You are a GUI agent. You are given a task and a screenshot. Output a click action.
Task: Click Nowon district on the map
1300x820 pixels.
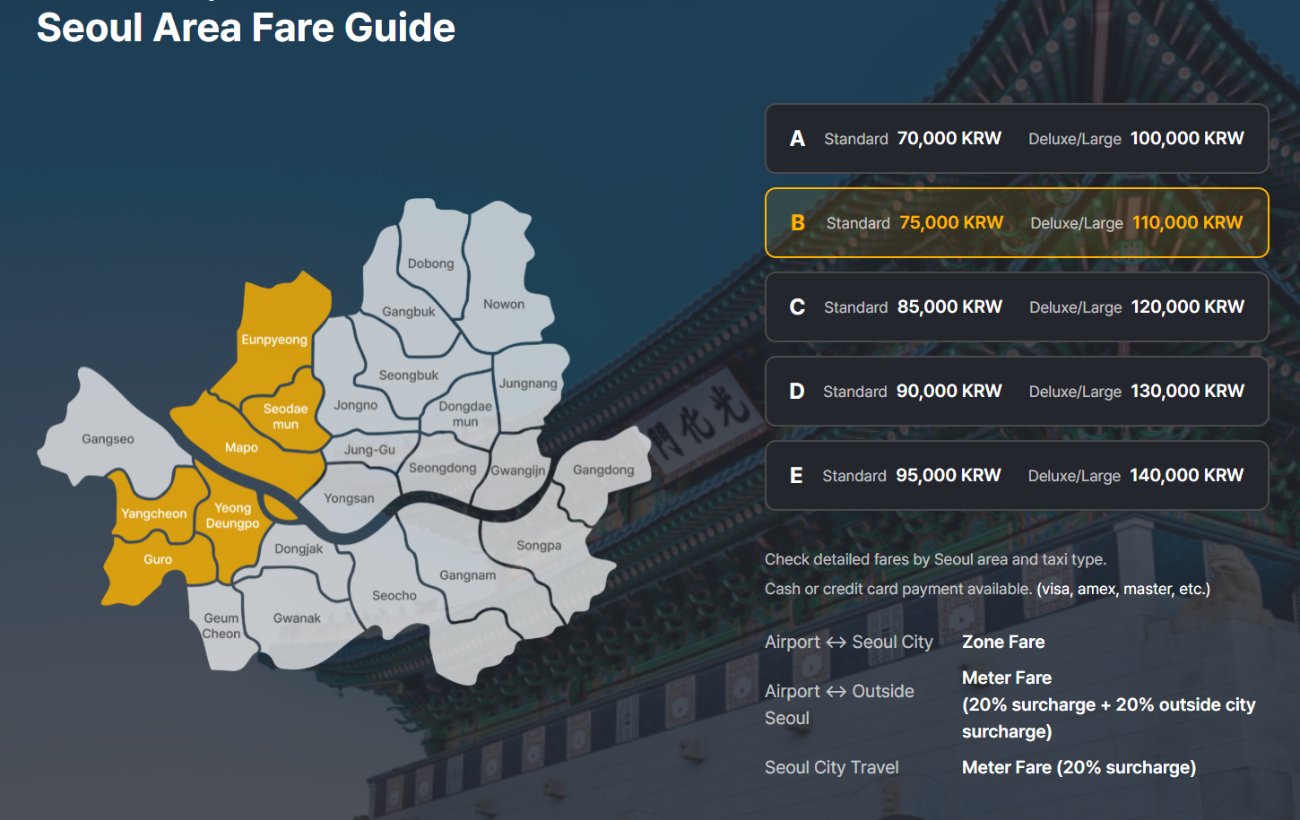503,304
